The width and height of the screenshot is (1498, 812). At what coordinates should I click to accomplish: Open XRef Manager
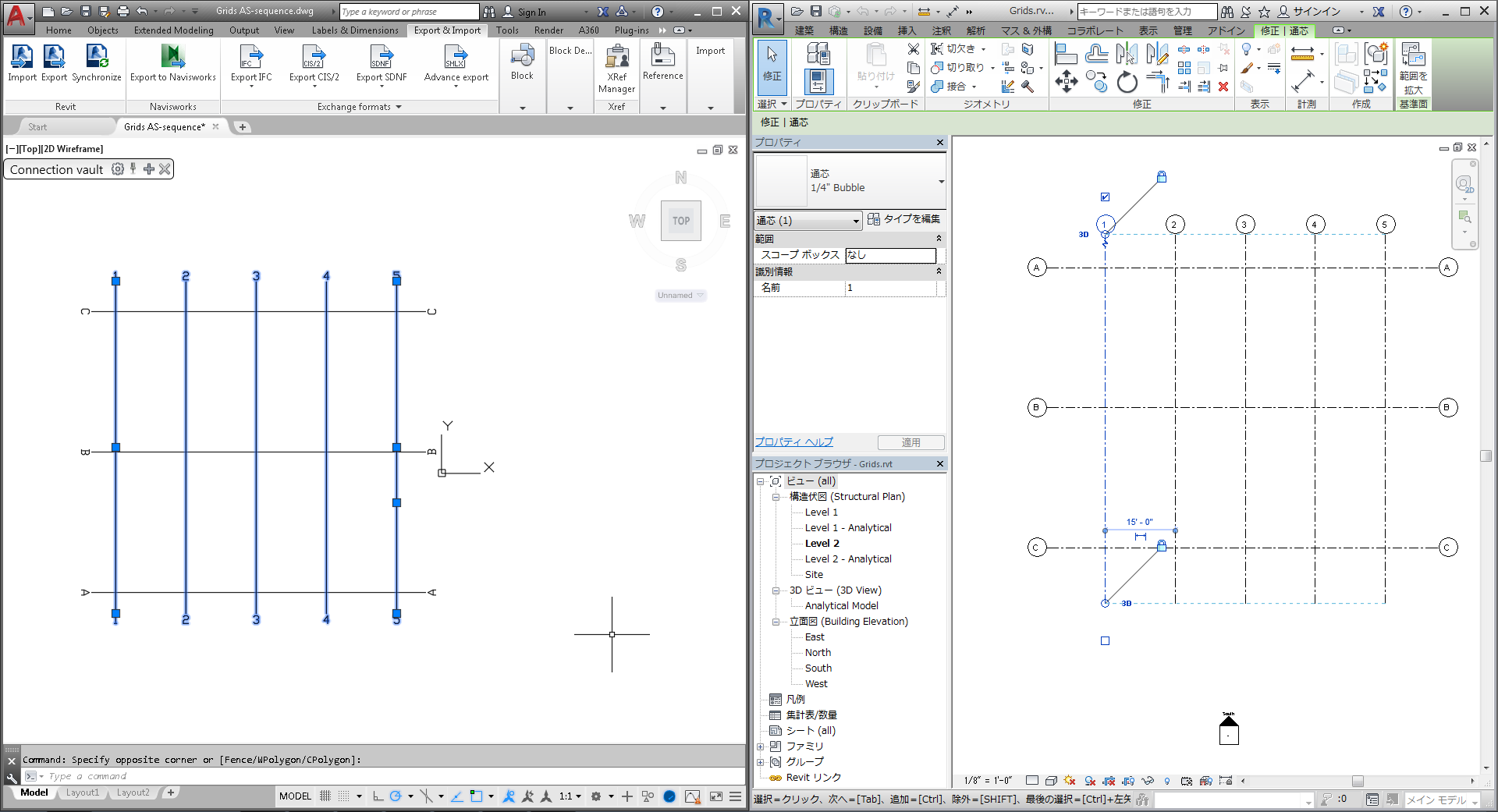coord(616,69)
